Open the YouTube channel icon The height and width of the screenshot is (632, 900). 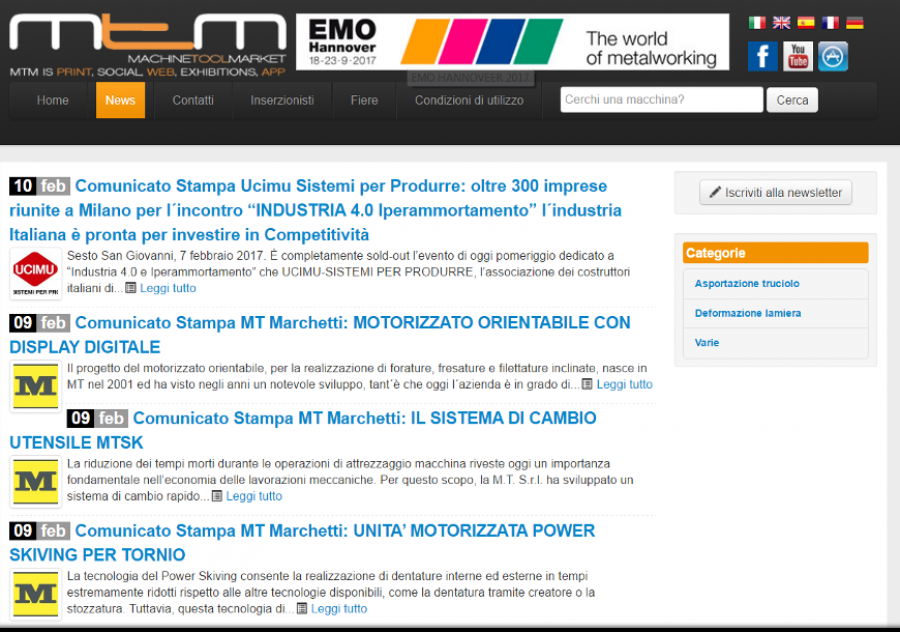coord(798,56)
